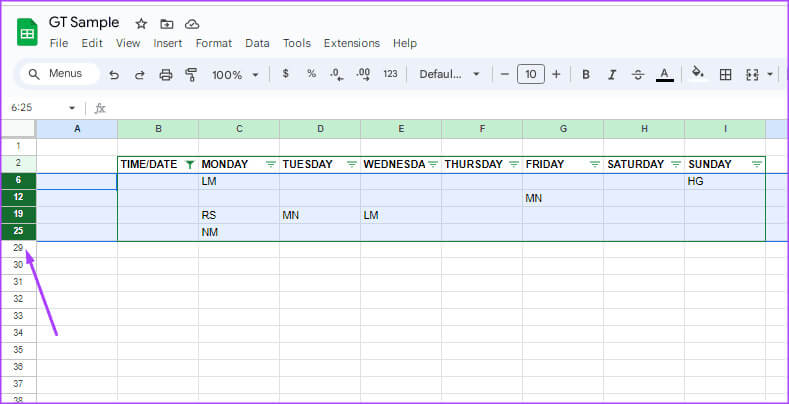Screen dimensions: 789x404
Task: Toggle the TIME/DATE column filter
Action: coord(189,164)
